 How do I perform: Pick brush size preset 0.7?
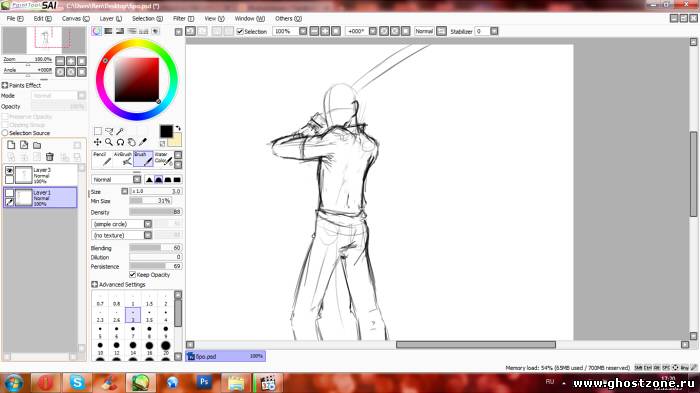100,299
